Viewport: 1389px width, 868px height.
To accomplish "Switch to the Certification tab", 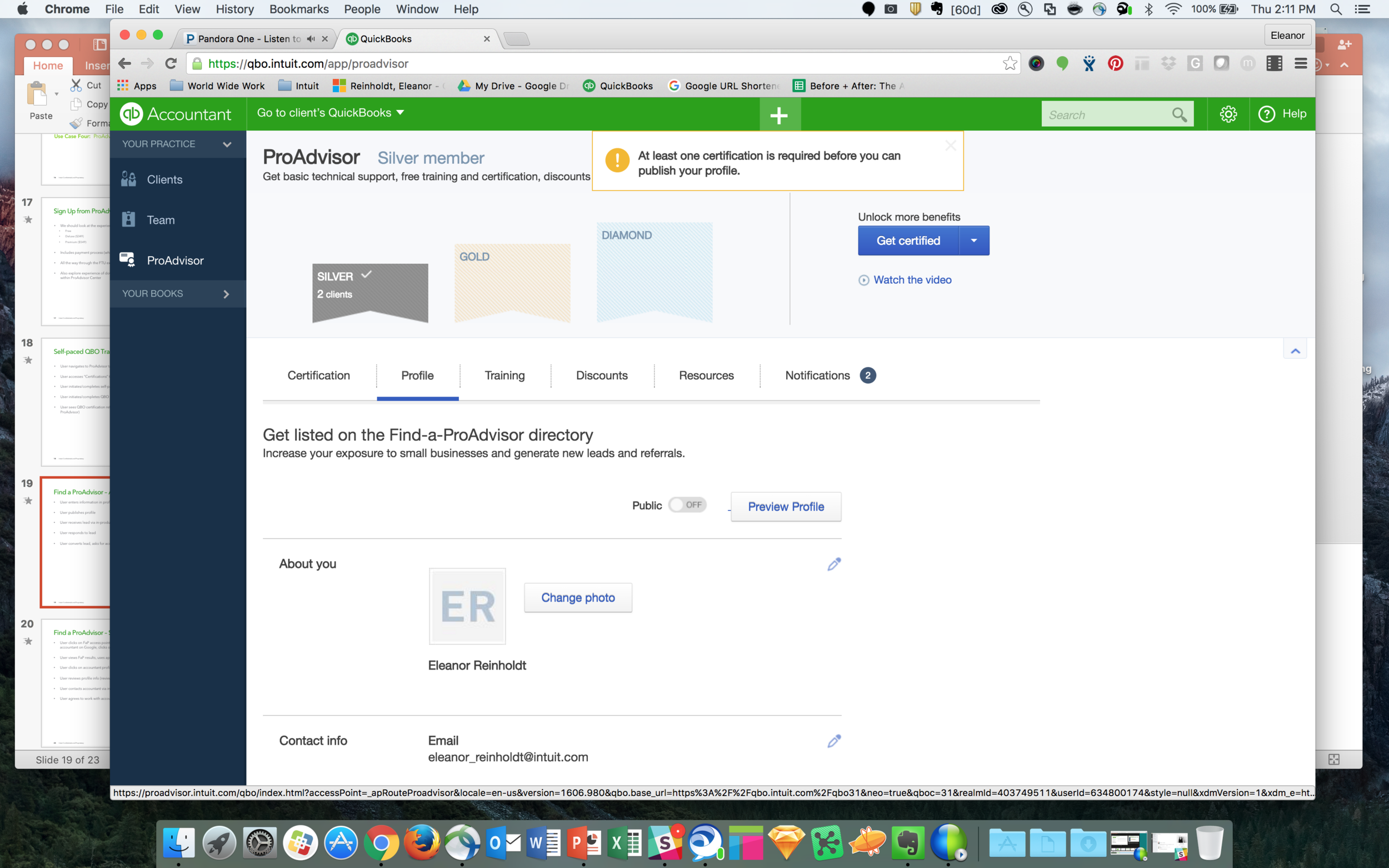I will pyautogui.click(x=319, y=375).
